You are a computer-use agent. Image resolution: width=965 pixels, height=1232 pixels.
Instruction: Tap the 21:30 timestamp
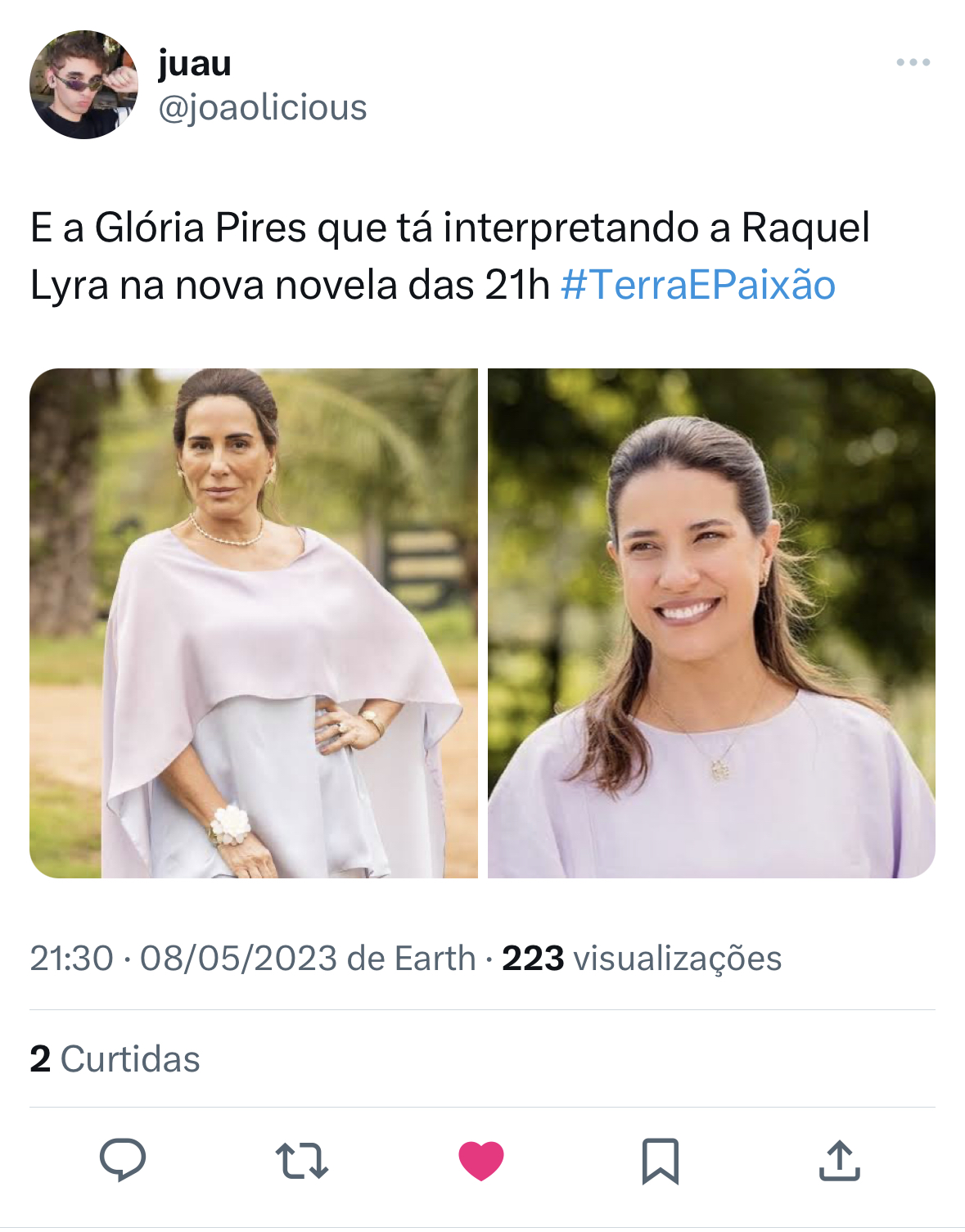click(x=72, y=958)
